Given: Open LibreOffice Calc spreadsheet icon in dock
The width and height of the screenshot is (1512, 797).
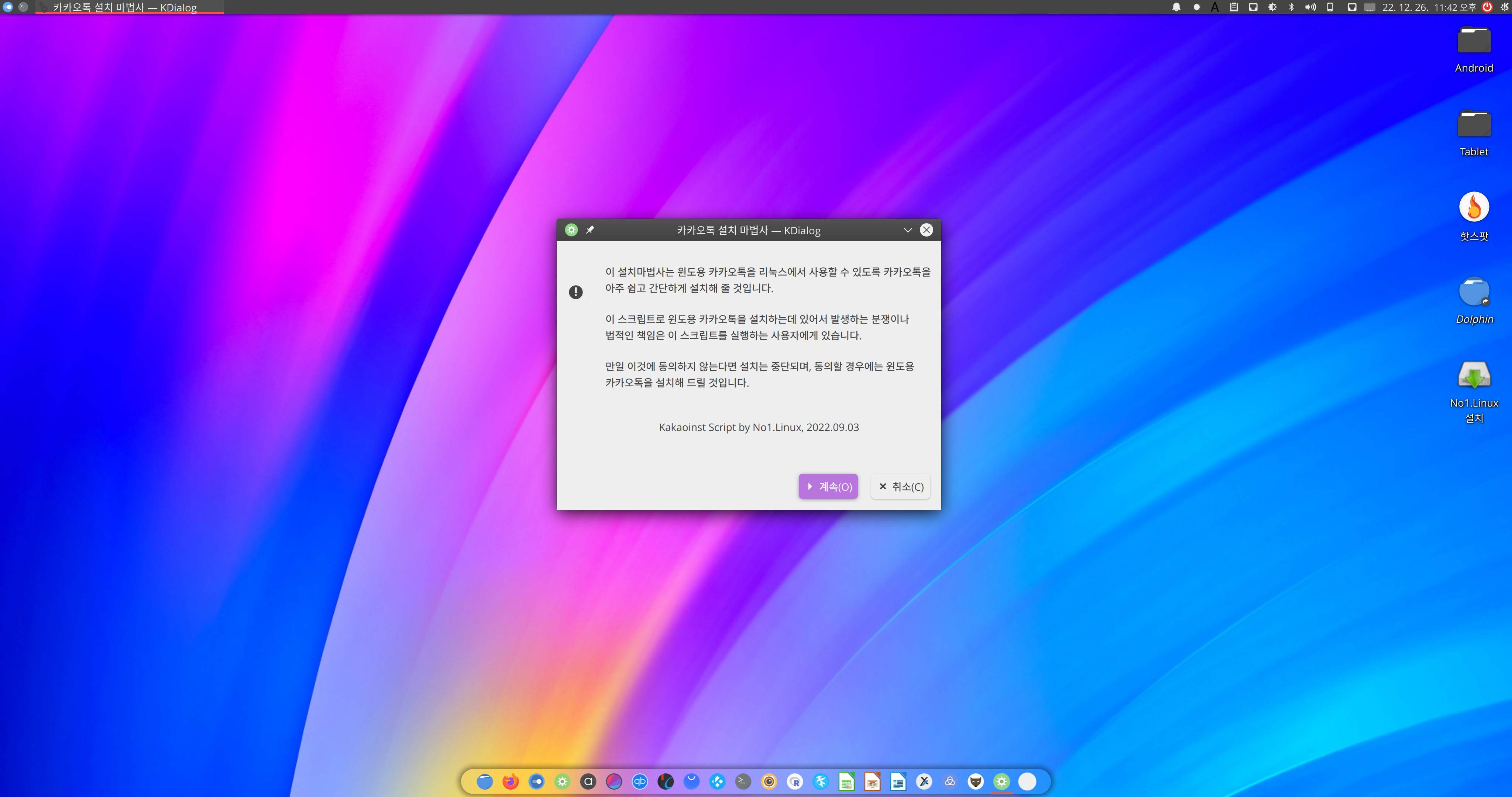Looking at the screenshot, I should (846, 781).
